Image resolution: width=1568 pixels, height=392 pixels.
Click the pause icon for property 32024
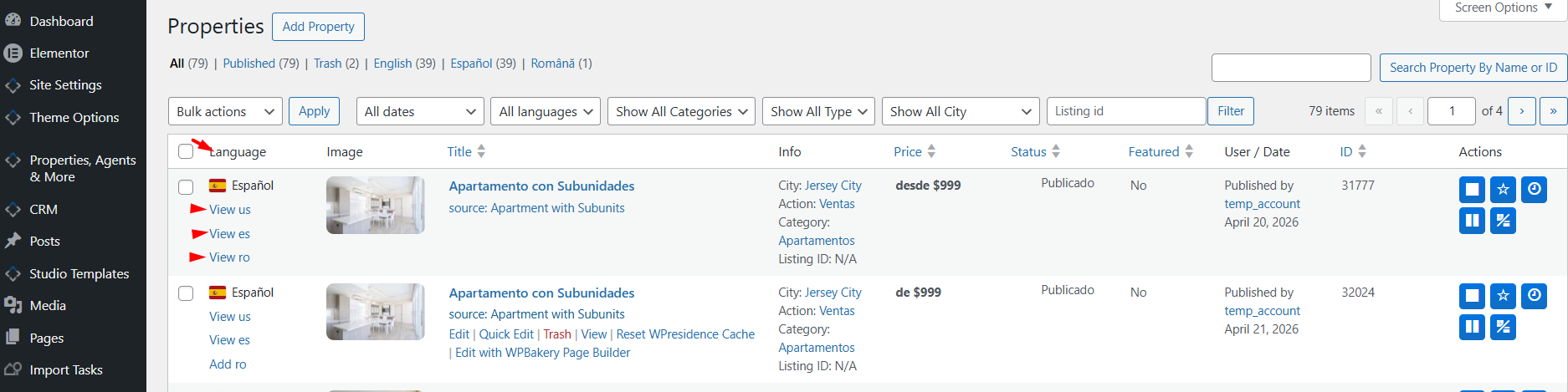(1472, 327)
